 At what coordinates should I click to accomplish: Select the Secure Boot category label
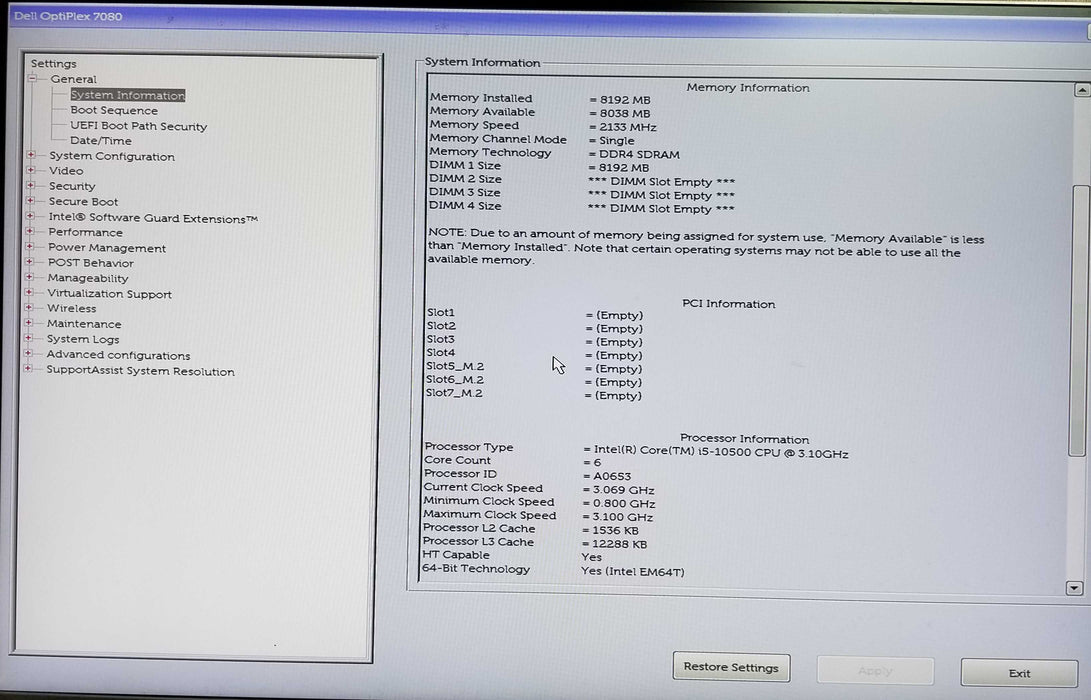[x=83, y=202]
